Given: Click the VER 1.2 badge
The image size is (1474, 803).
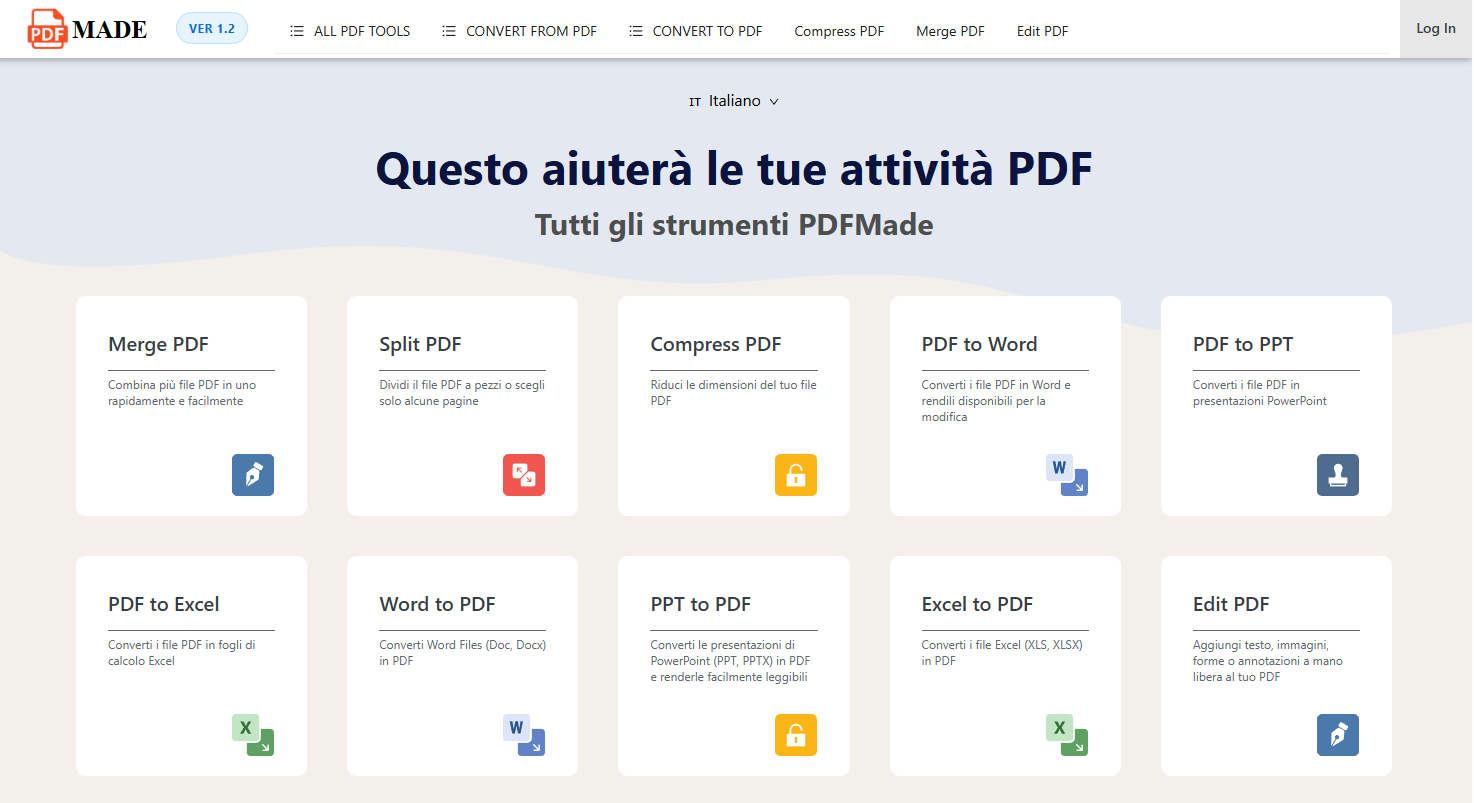Looking at the screenshot, I should 211,28.
